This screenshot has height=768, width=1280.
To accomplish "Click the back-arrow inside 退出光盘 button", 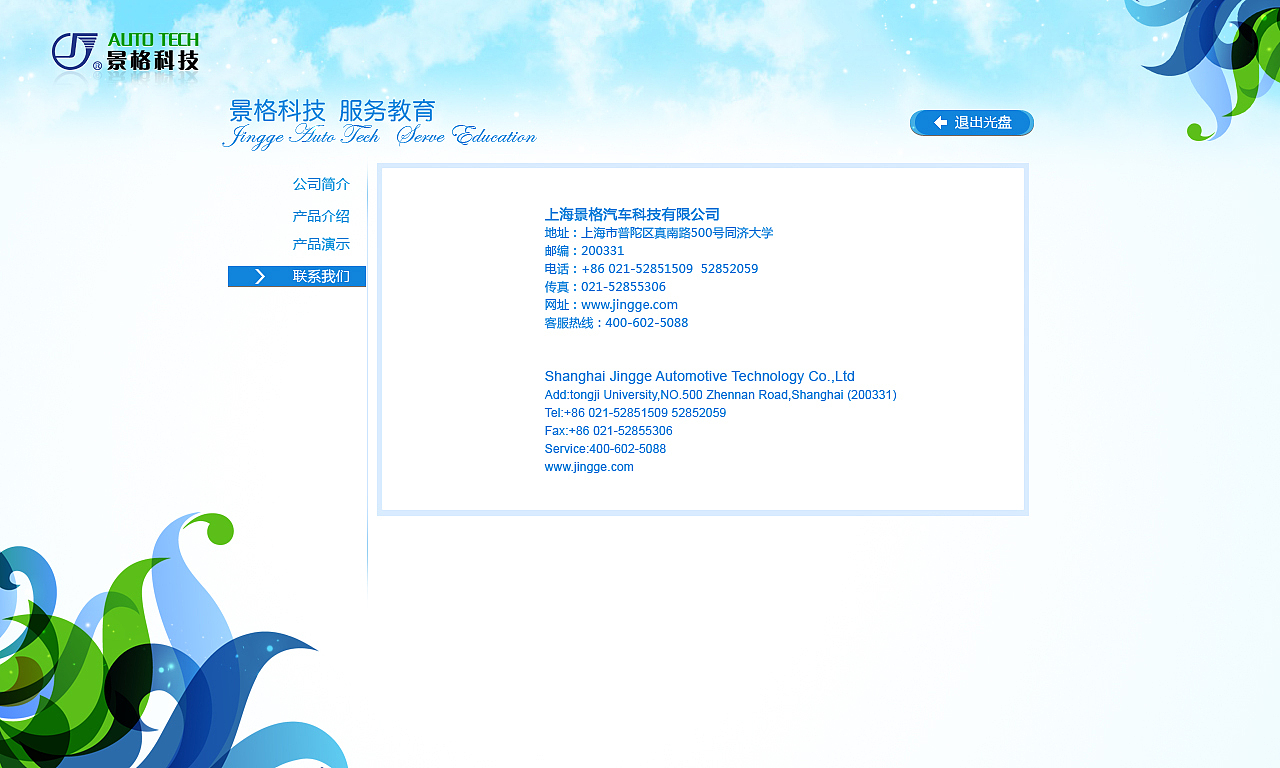I will tap(939, 122).
